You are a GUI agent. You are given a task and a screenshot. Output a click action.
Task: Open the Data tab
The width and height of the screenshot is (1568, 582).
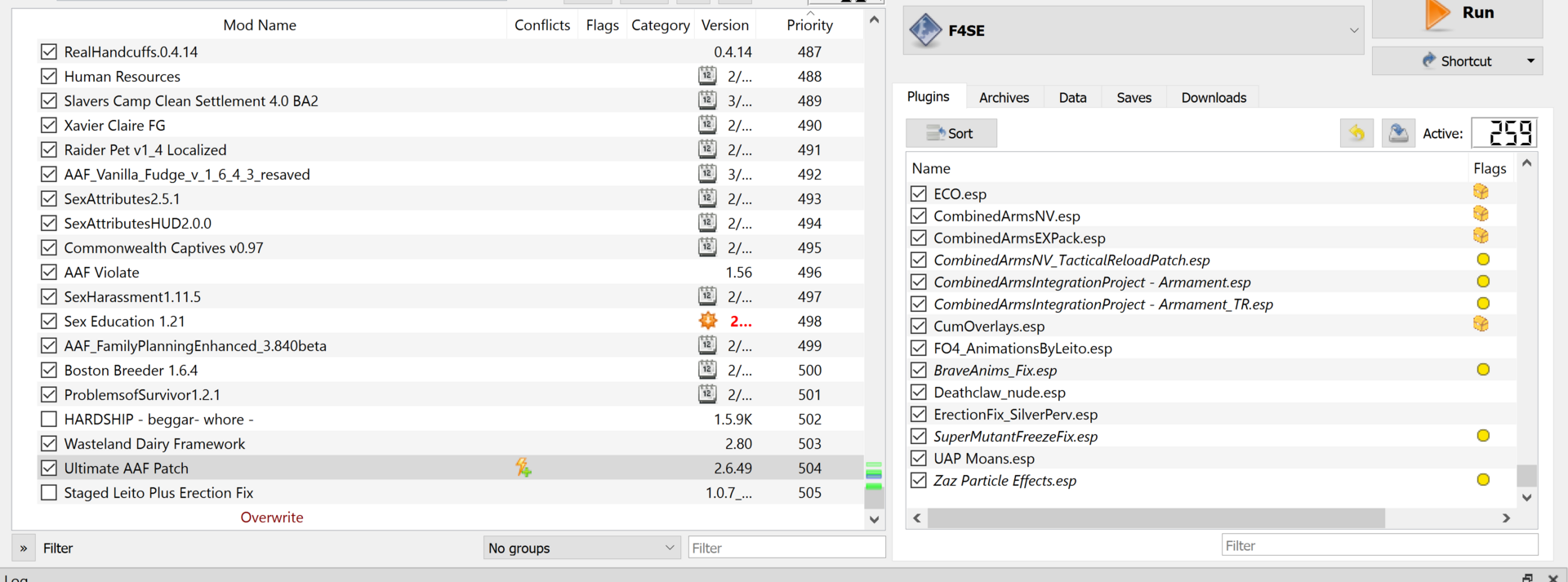1072,97
